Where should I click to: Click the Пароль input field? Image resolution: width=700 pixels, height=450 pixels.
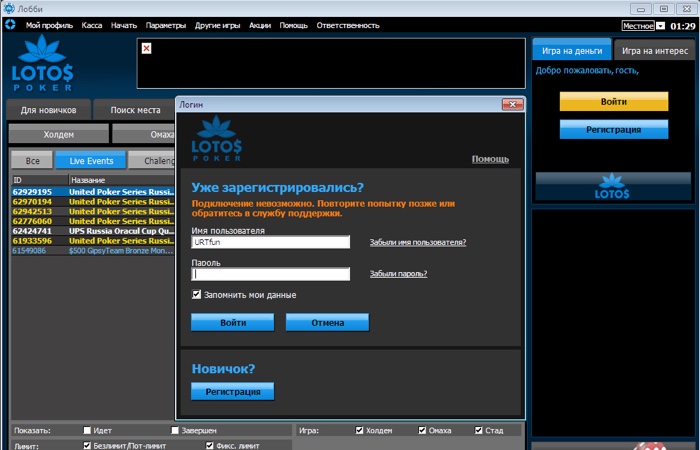click(x=271, y=274)
